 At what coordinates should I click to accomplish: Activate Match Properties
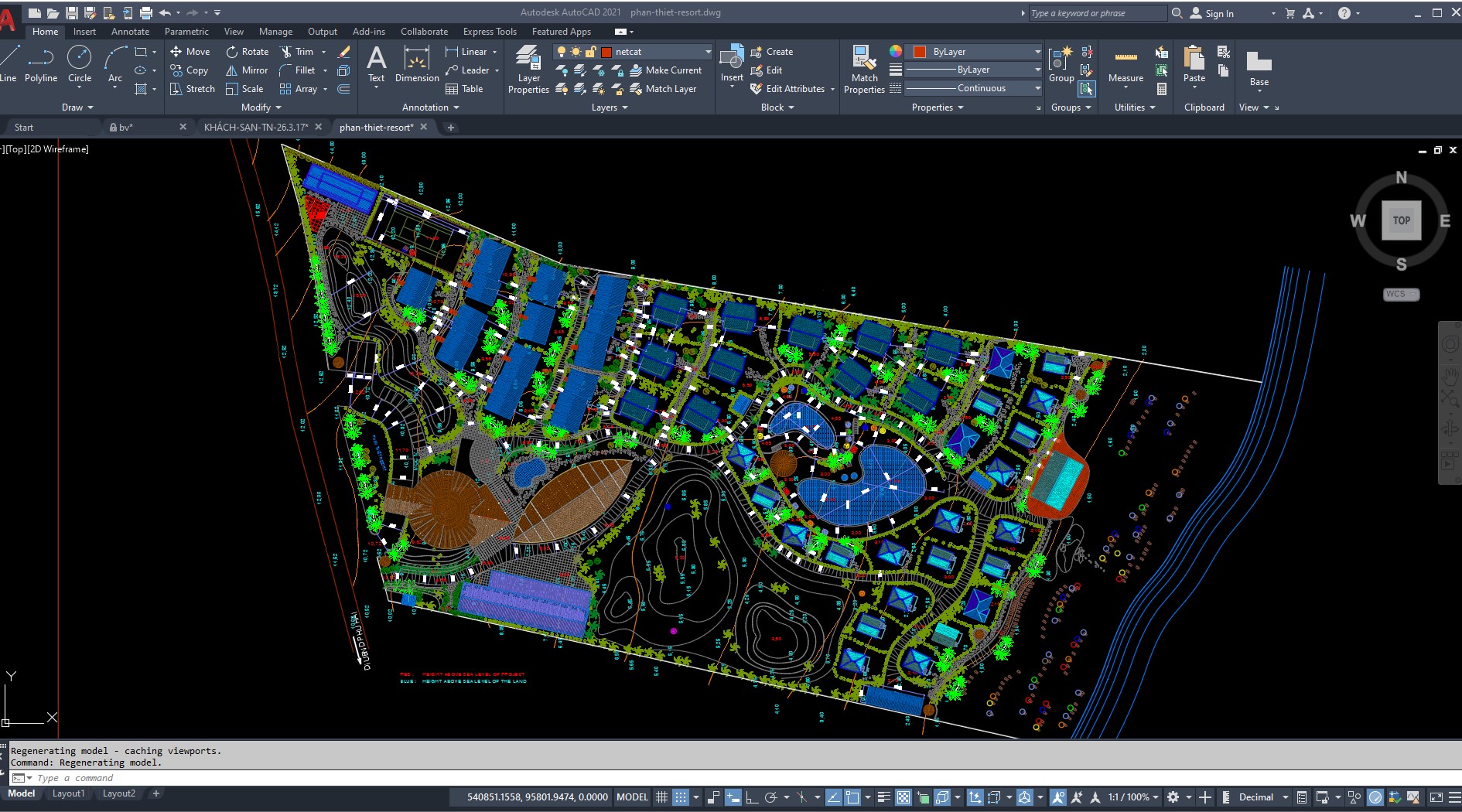(864, 68)
